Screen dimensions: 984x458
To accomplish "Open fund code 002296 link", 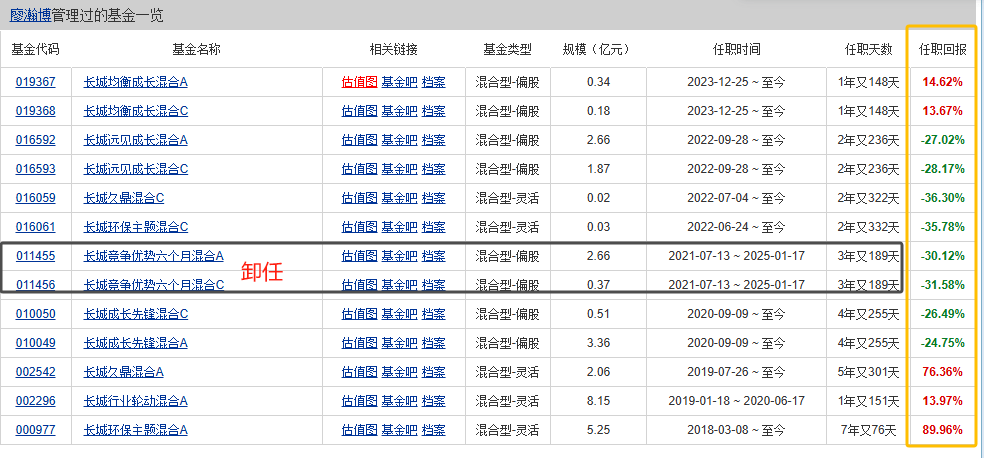I will 36,400.
